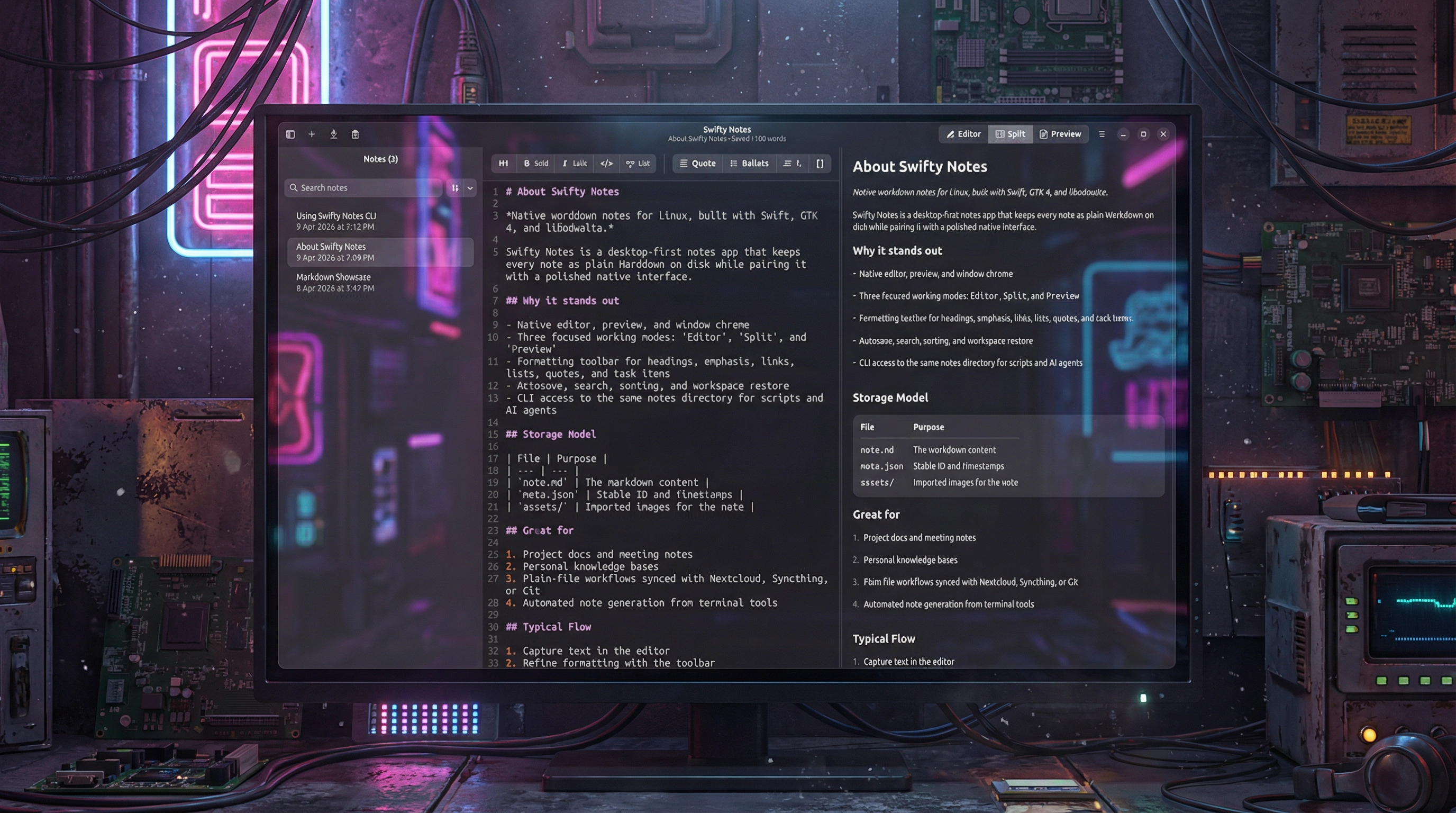
Task: Create a new note with the plus icon
Action: tap(312, 134)
